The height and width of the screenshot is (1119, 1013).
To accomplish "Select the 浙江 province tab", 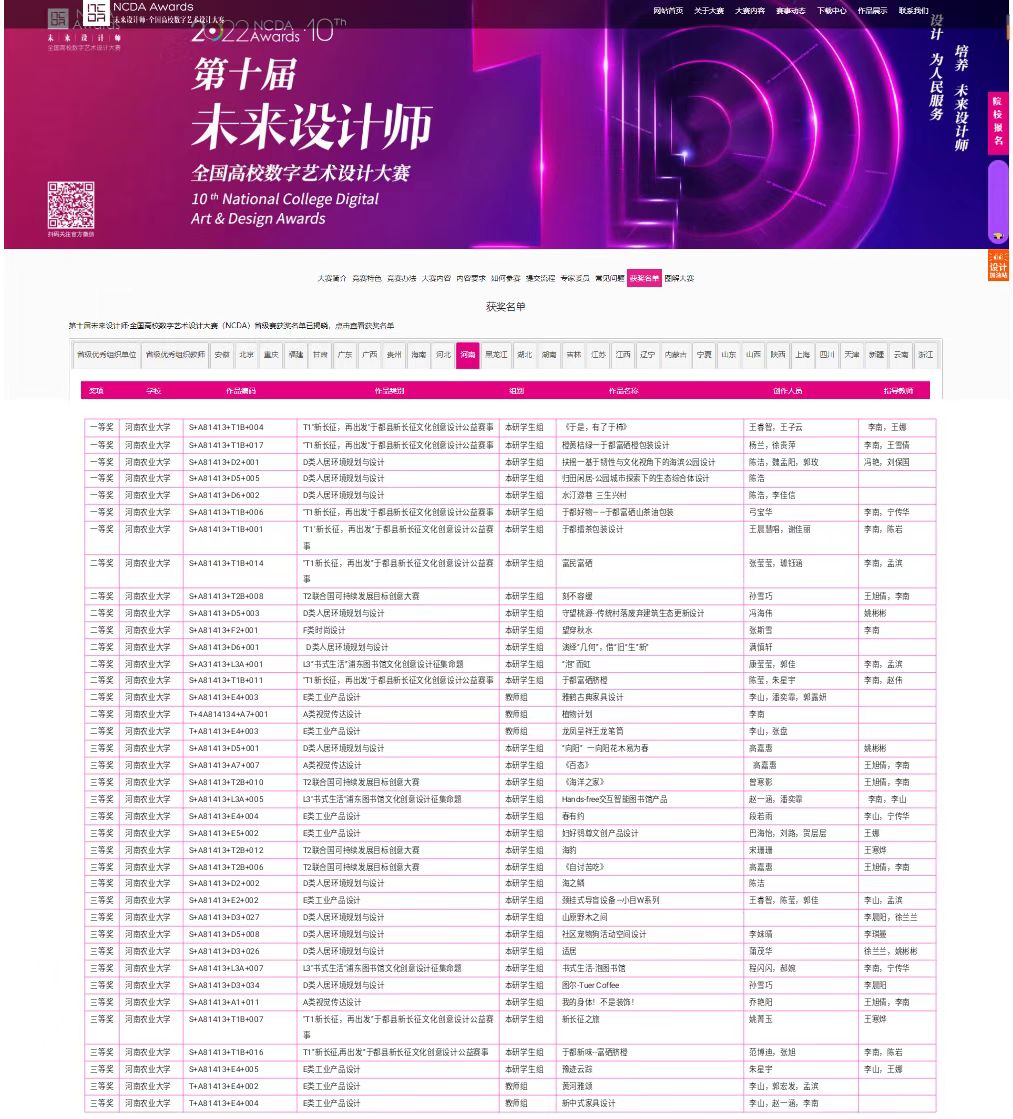I will (x=927, y=355).
